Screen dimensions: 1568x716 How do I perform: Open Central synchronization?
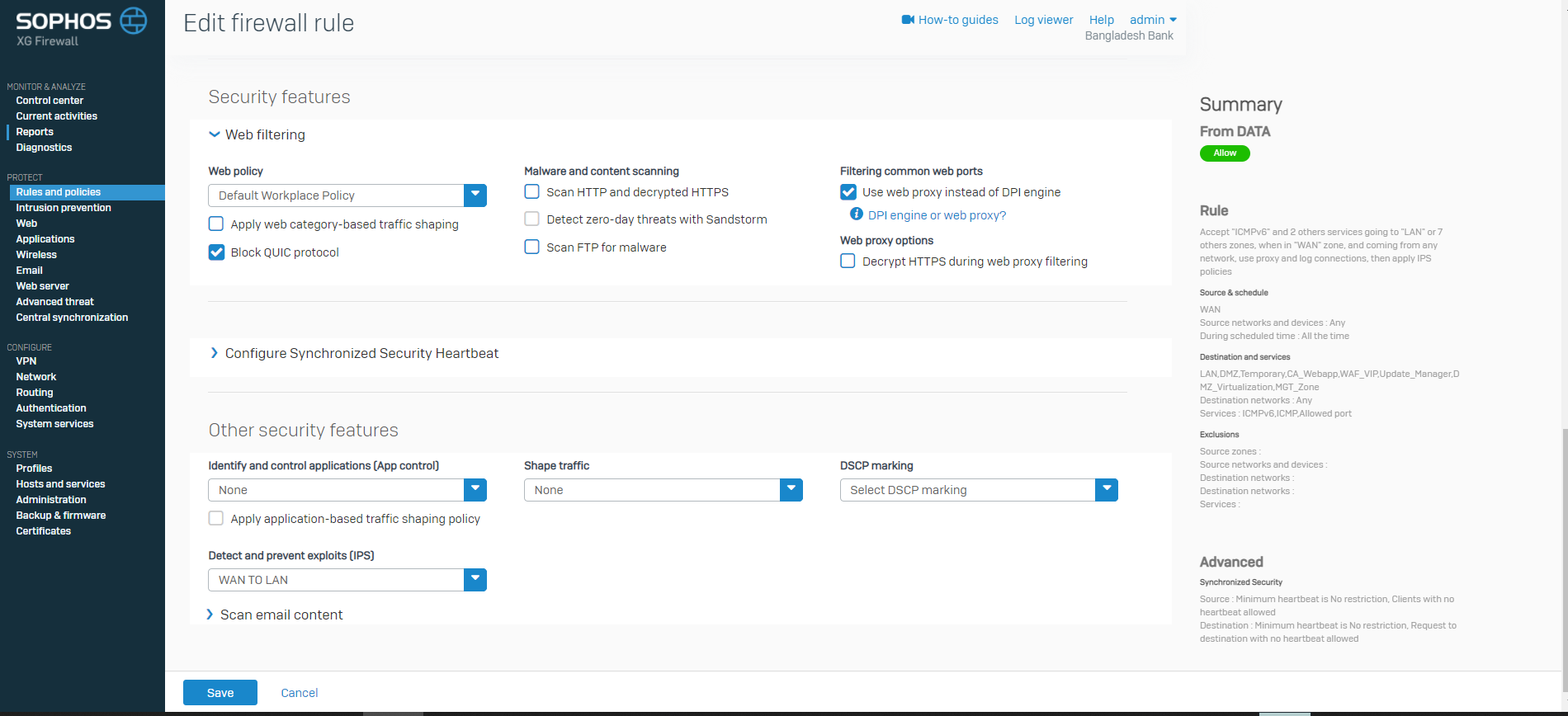click(x=72, y=318)
